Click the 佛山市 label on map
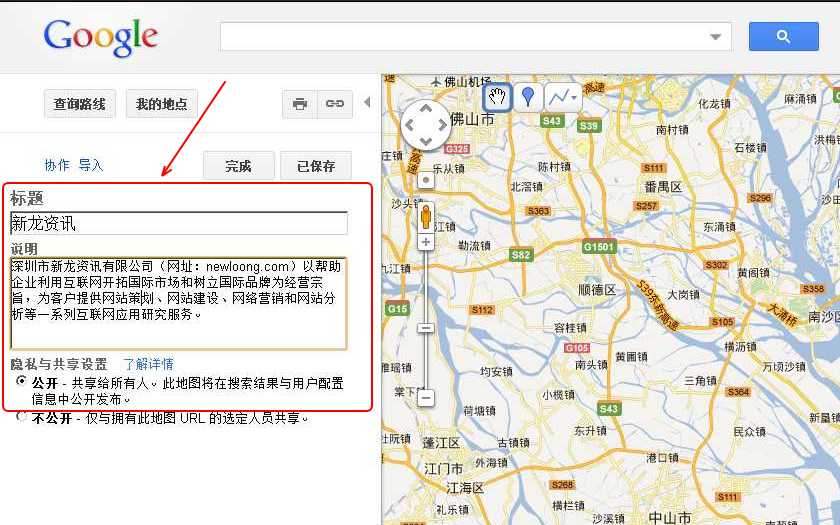 pos(472,119)
